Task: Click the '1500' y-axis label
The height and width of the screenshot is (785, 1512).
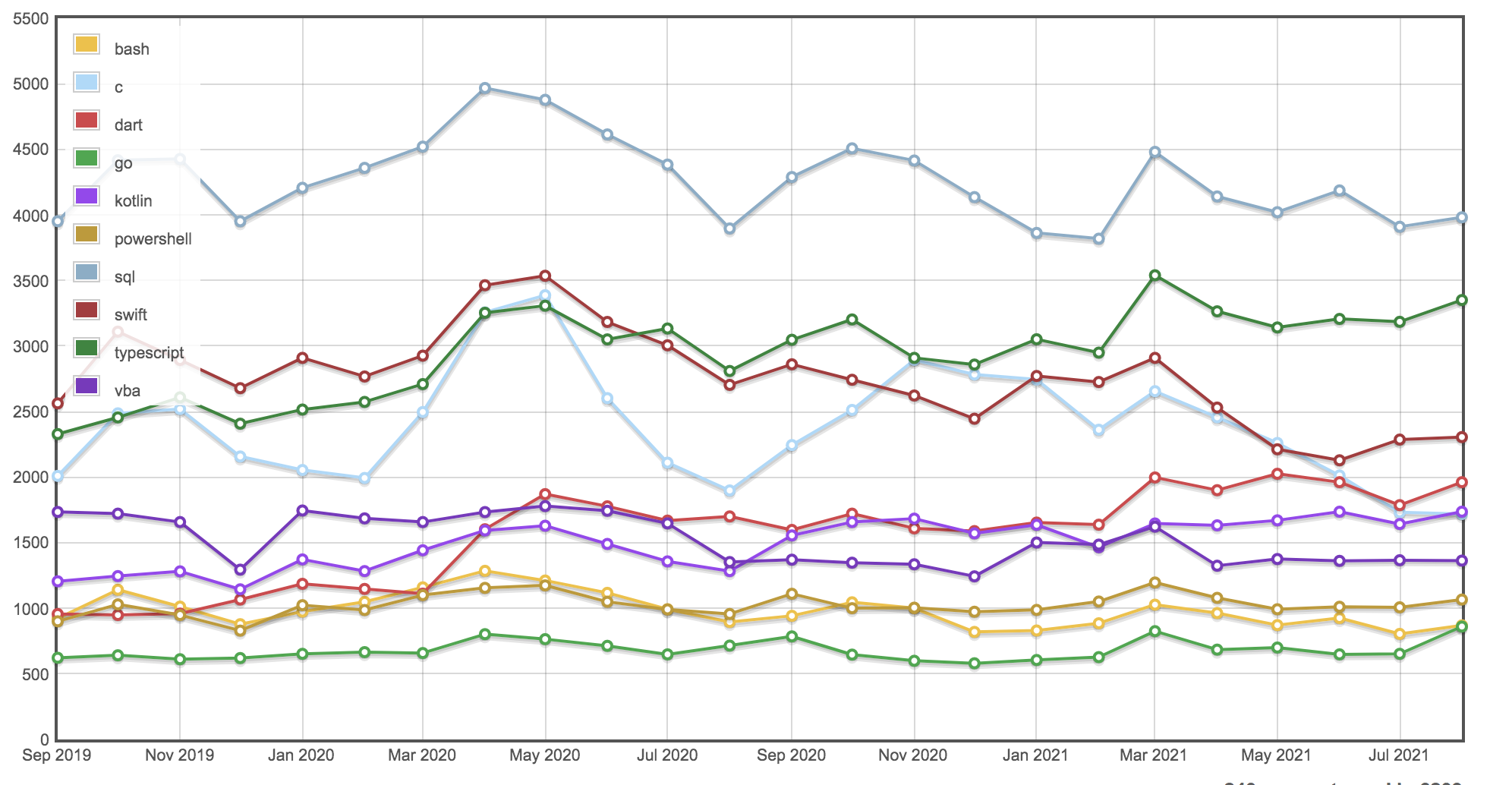Action: (31, 543)
